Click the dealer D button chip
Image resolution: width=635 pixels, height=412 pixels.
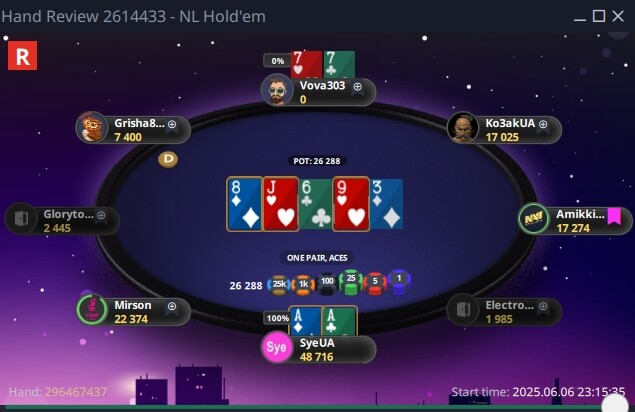[168, 159]
